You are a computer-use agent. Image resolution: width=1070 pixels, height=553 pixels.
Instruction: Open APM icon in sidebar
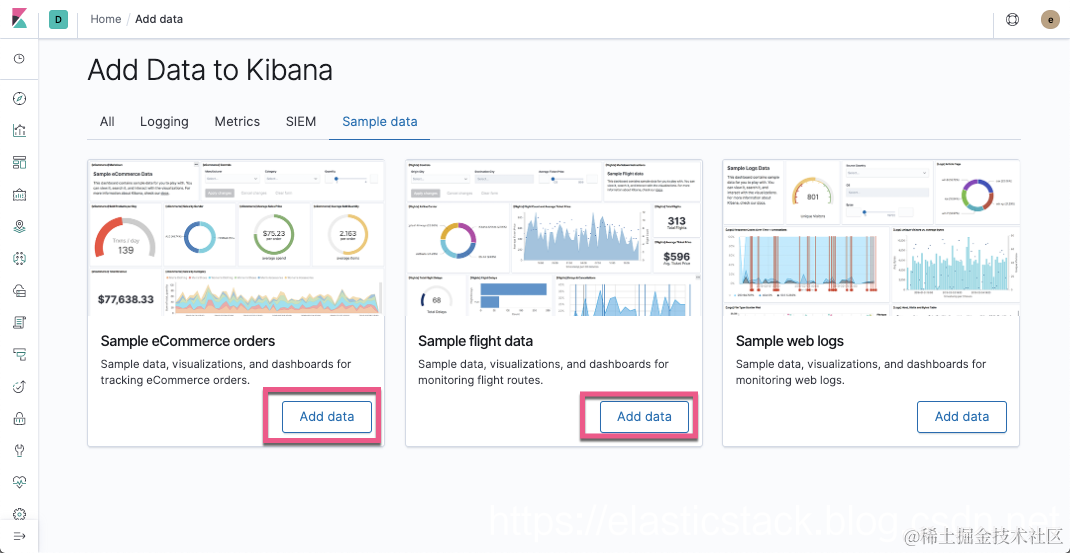19,354
